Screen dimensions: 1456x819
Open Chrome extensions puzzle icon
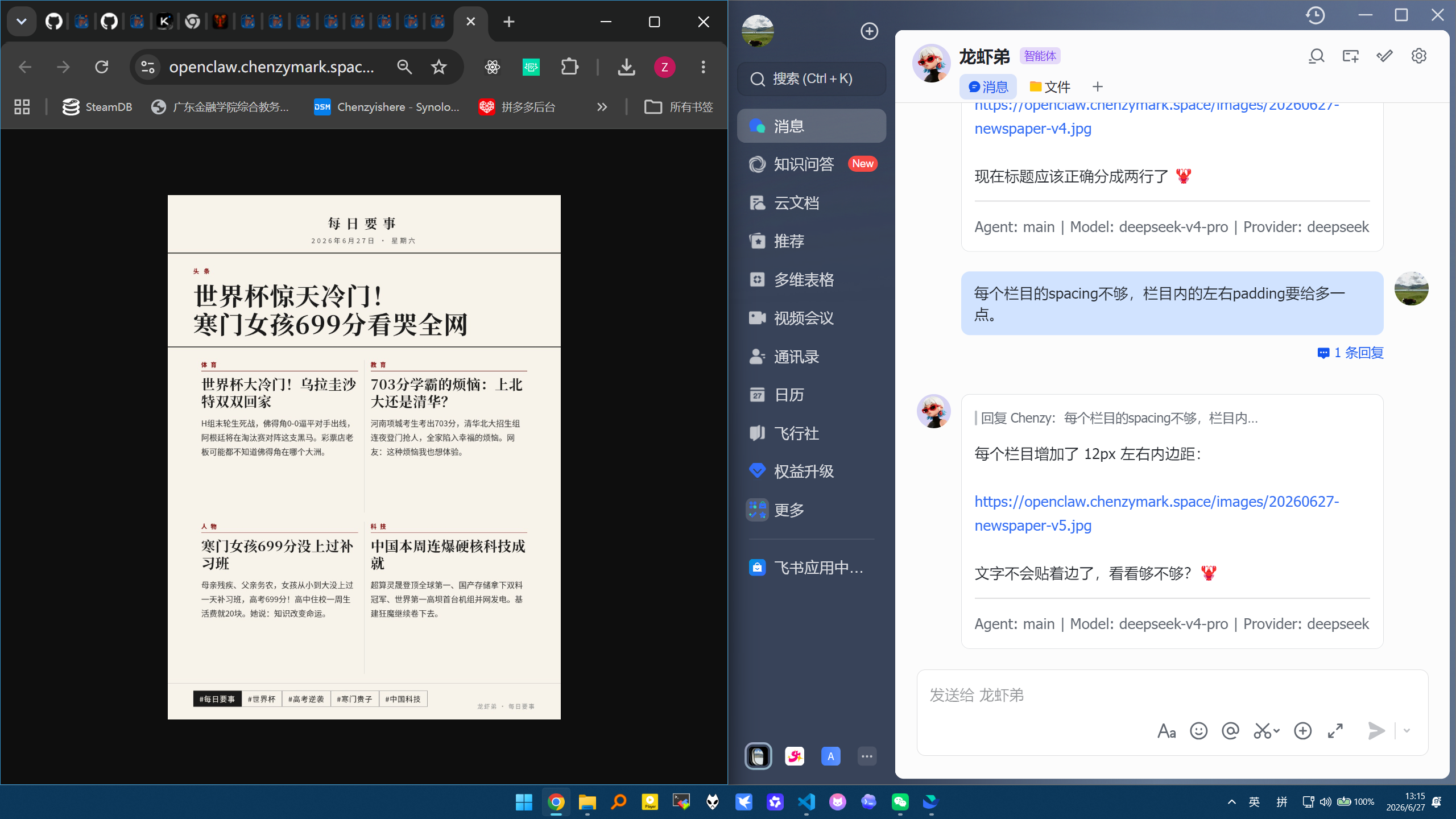pos(569,67)
